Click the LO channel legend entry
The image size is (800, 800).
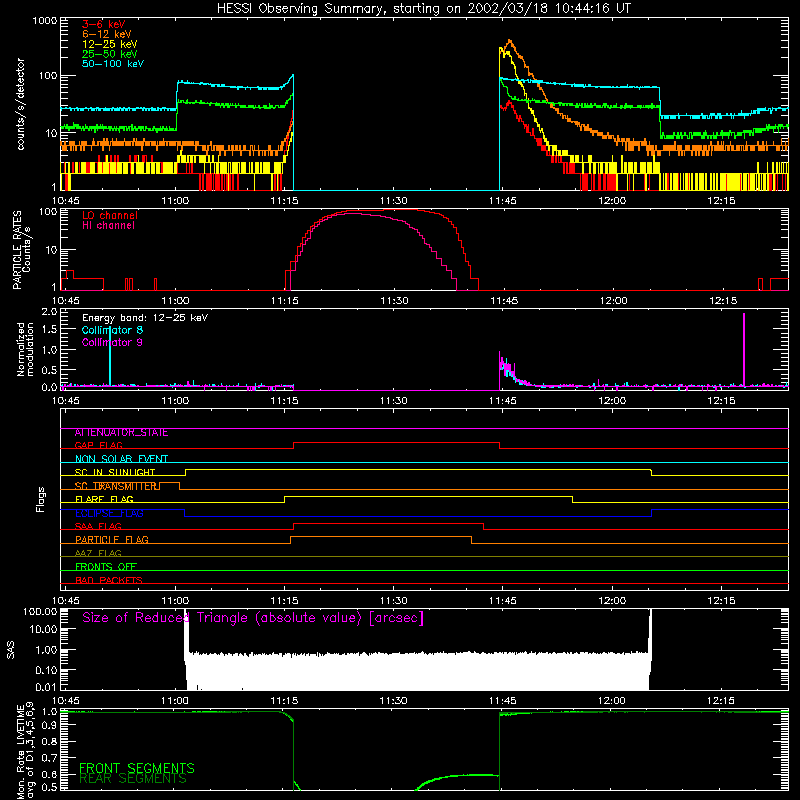click(110, 215)
